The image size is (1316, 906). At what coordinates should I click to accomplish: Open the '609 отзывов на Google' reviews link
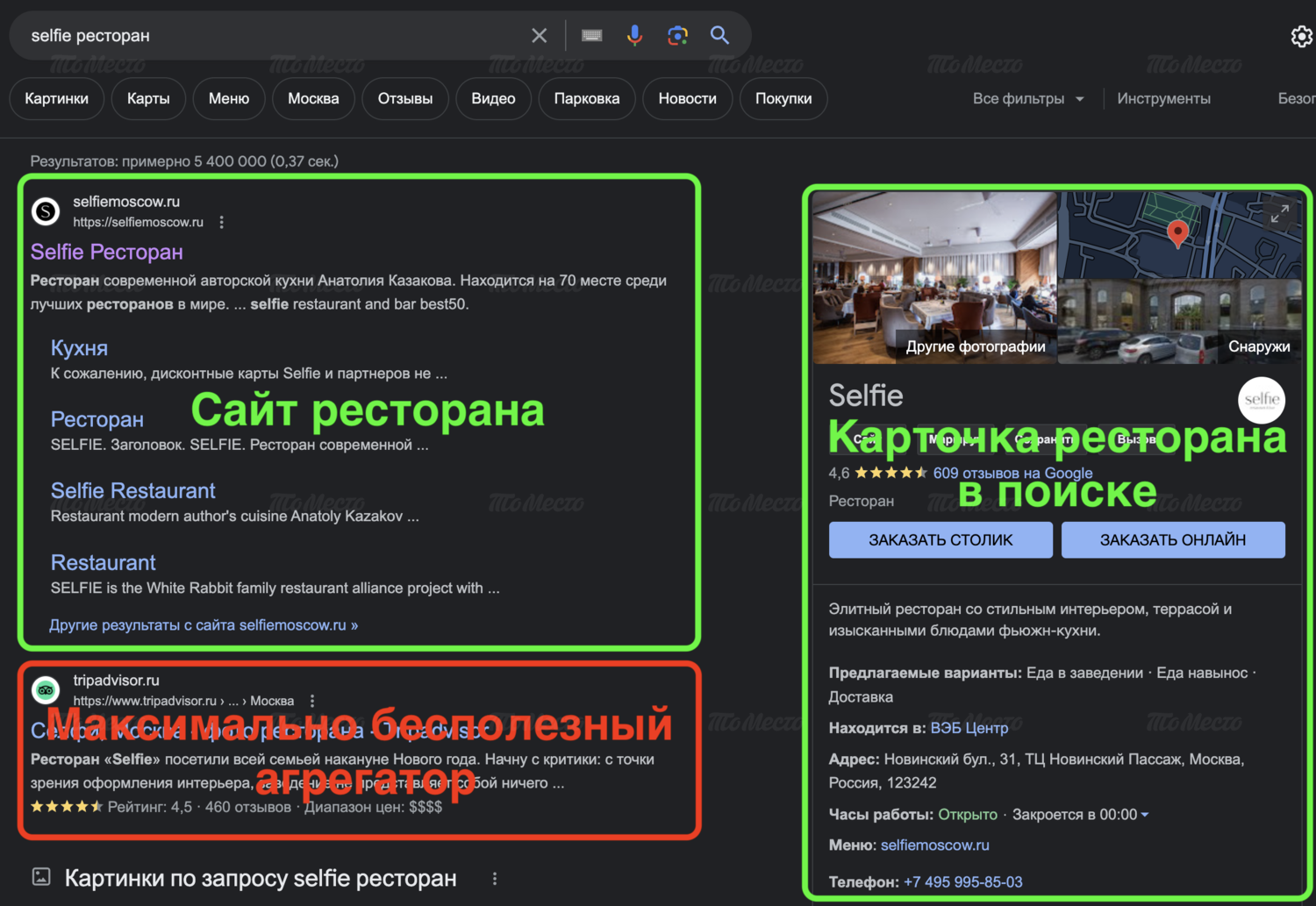[x=1012, y=473]
